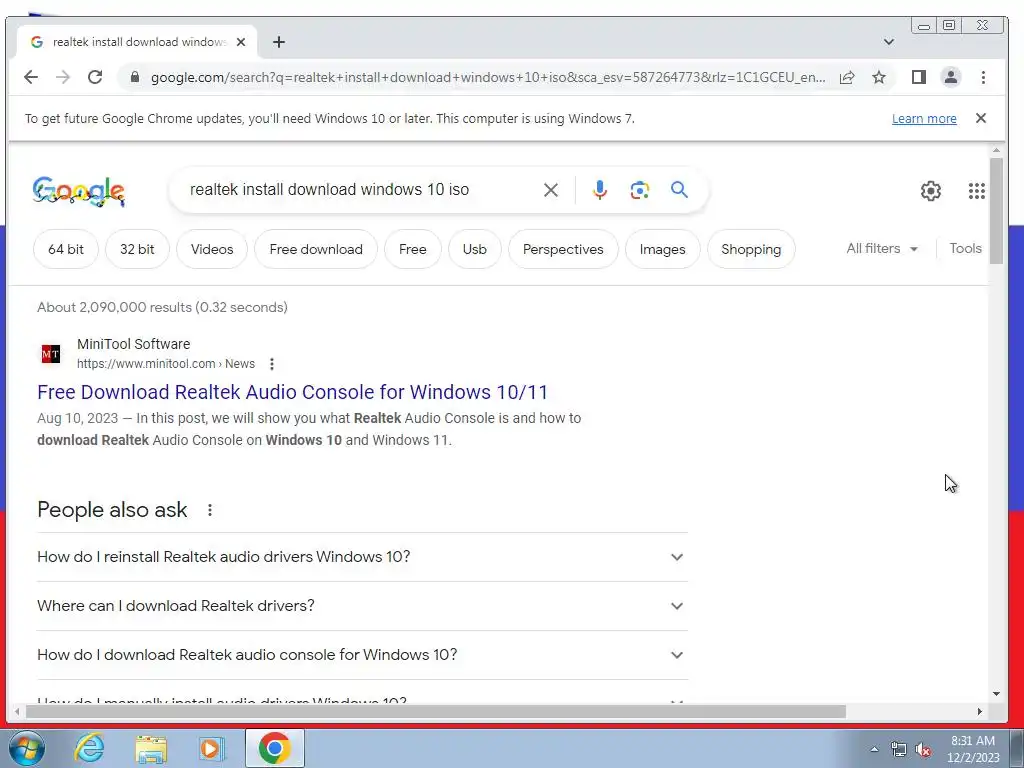Screen dimensions: 1024x768
Task: Open Free Download Realtek Audio Console link
Action: pyautogui.click(x=293, y=392)
